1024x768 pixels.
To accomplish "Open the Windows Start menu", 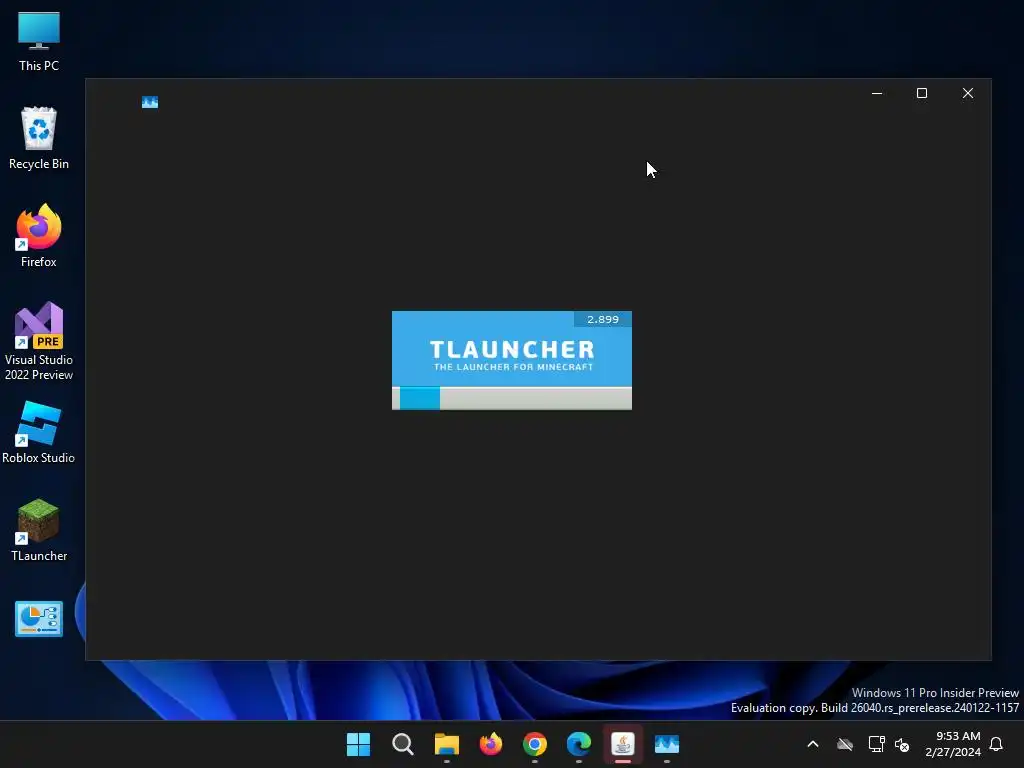I will point(358,744).
